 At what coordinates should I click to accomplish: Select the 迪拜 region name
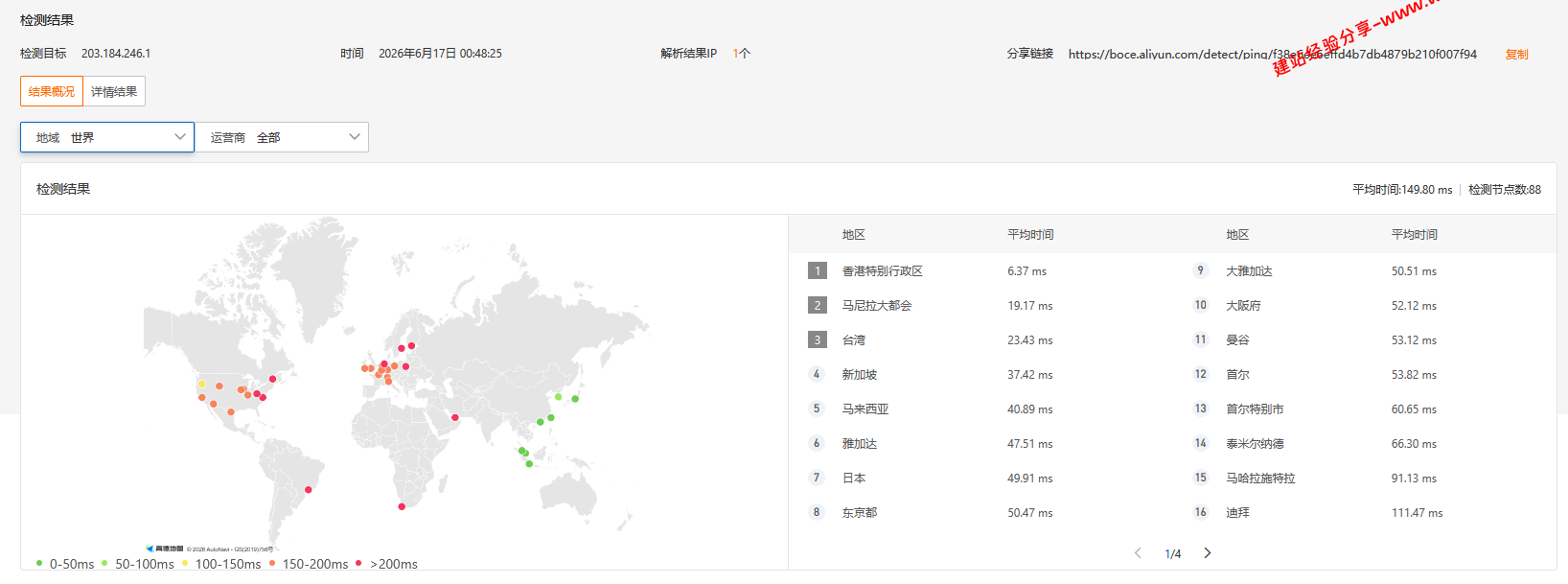click(x=1237, y=513)
